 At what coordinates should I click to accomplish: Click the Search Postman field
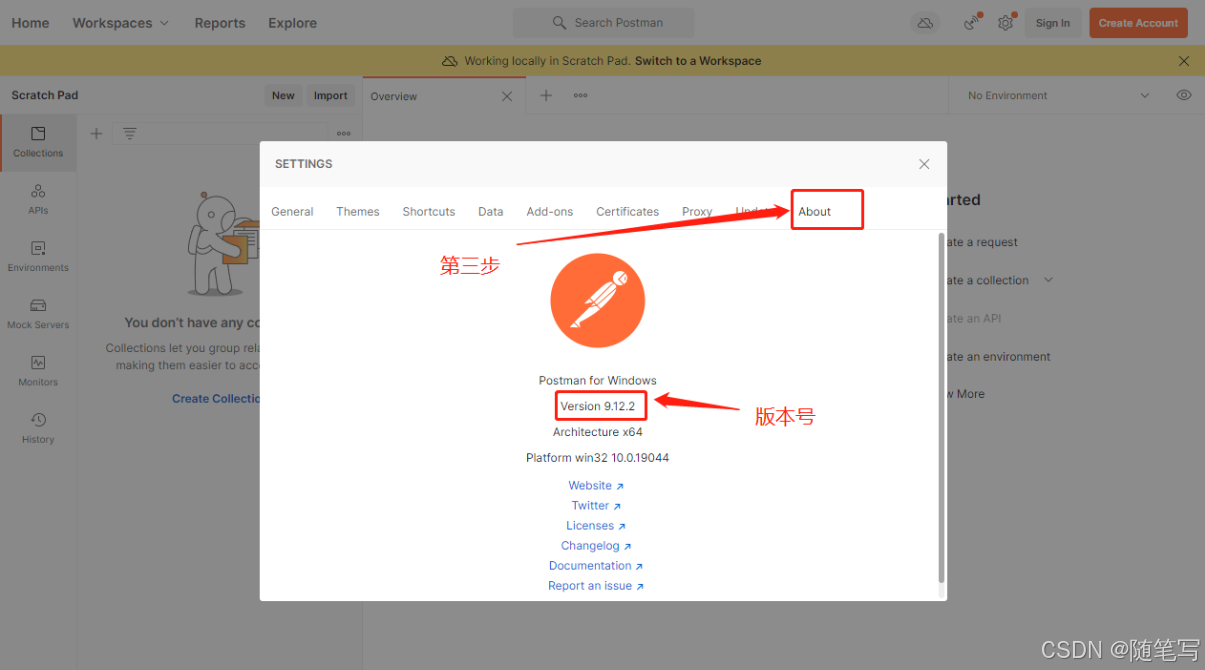[603, 22]
